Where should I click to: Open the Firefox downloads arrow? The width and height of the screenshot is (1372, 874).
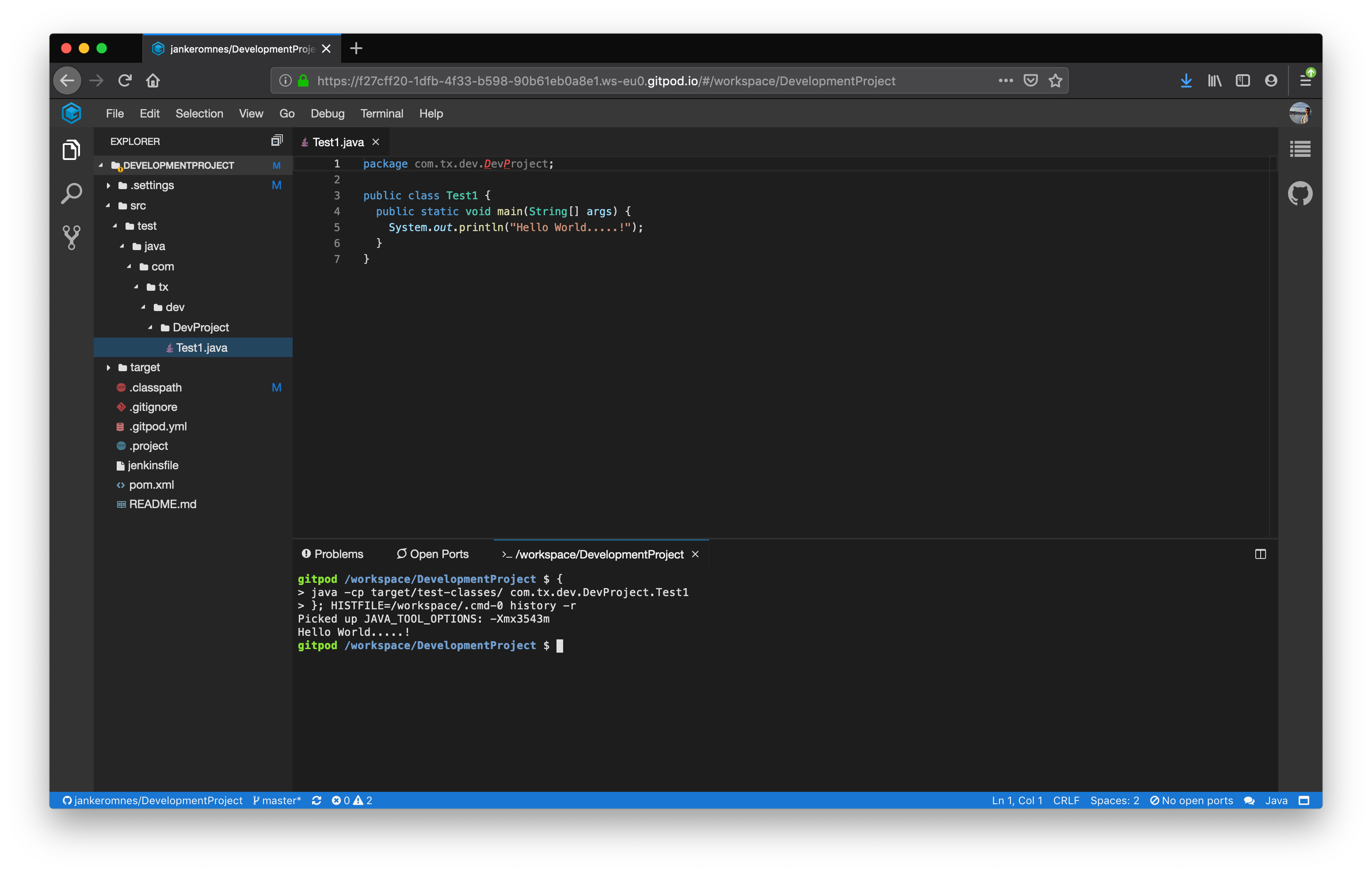(1185, 80)
